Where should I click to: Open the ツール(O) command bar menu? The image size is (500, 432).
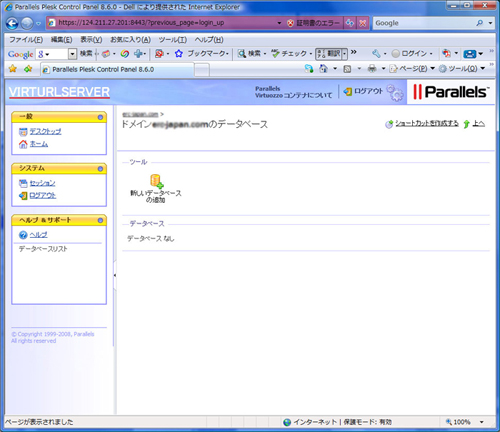pos(461,69)
